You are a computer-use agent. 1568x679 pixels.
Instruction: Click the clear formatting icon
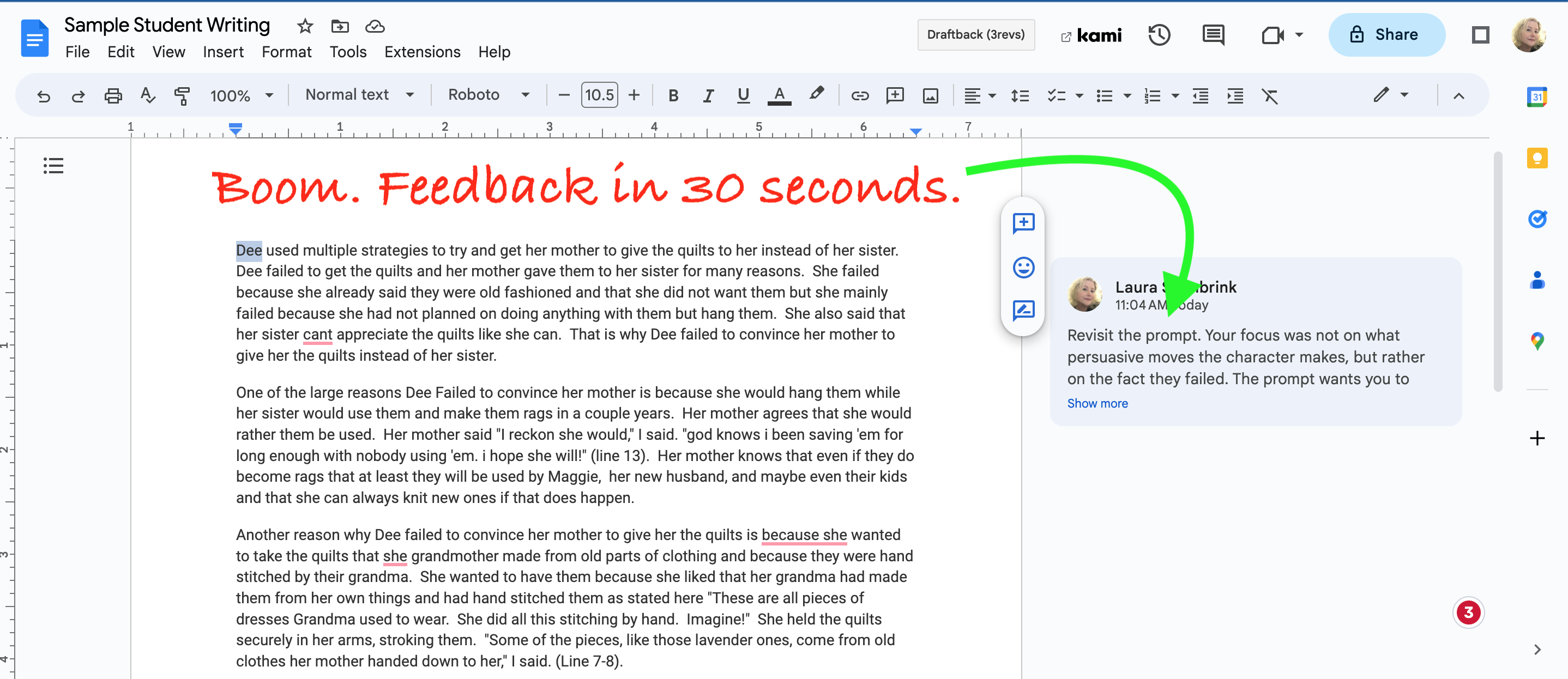point(1269,95)
